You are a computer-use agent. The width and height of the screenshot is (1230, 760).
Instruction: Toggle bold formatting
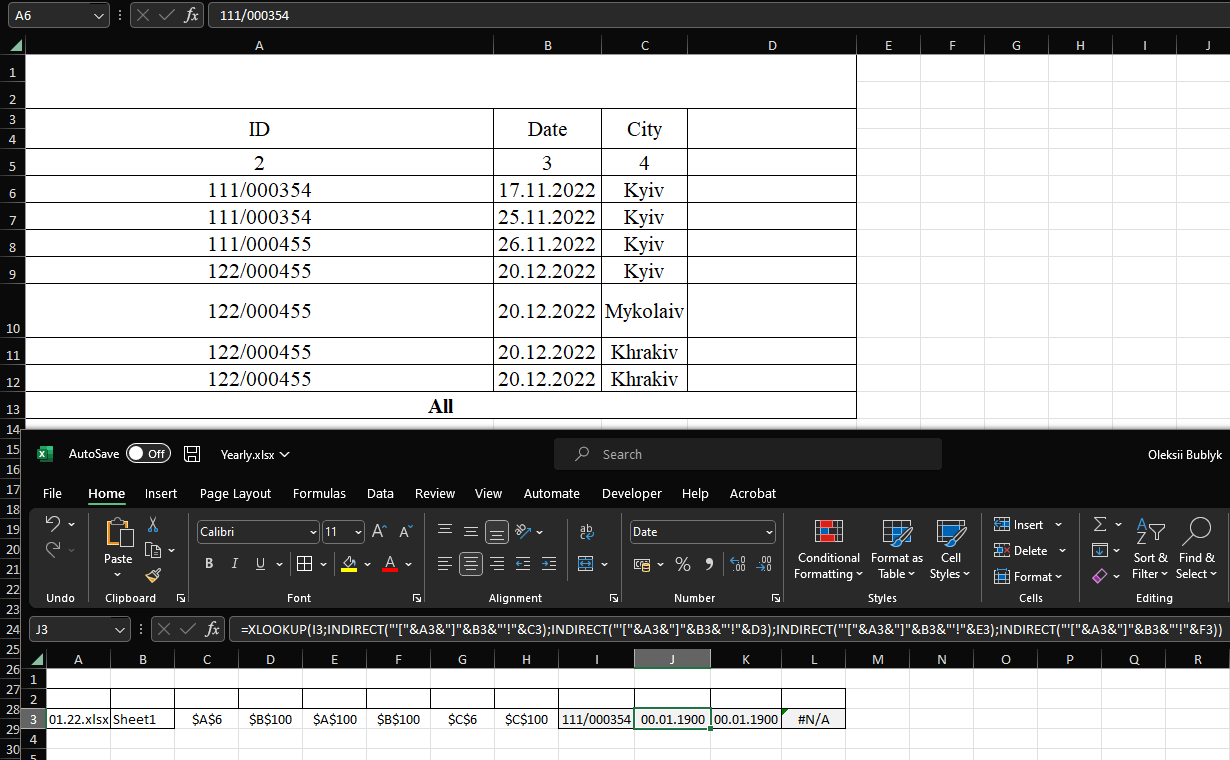click(208, 563)
